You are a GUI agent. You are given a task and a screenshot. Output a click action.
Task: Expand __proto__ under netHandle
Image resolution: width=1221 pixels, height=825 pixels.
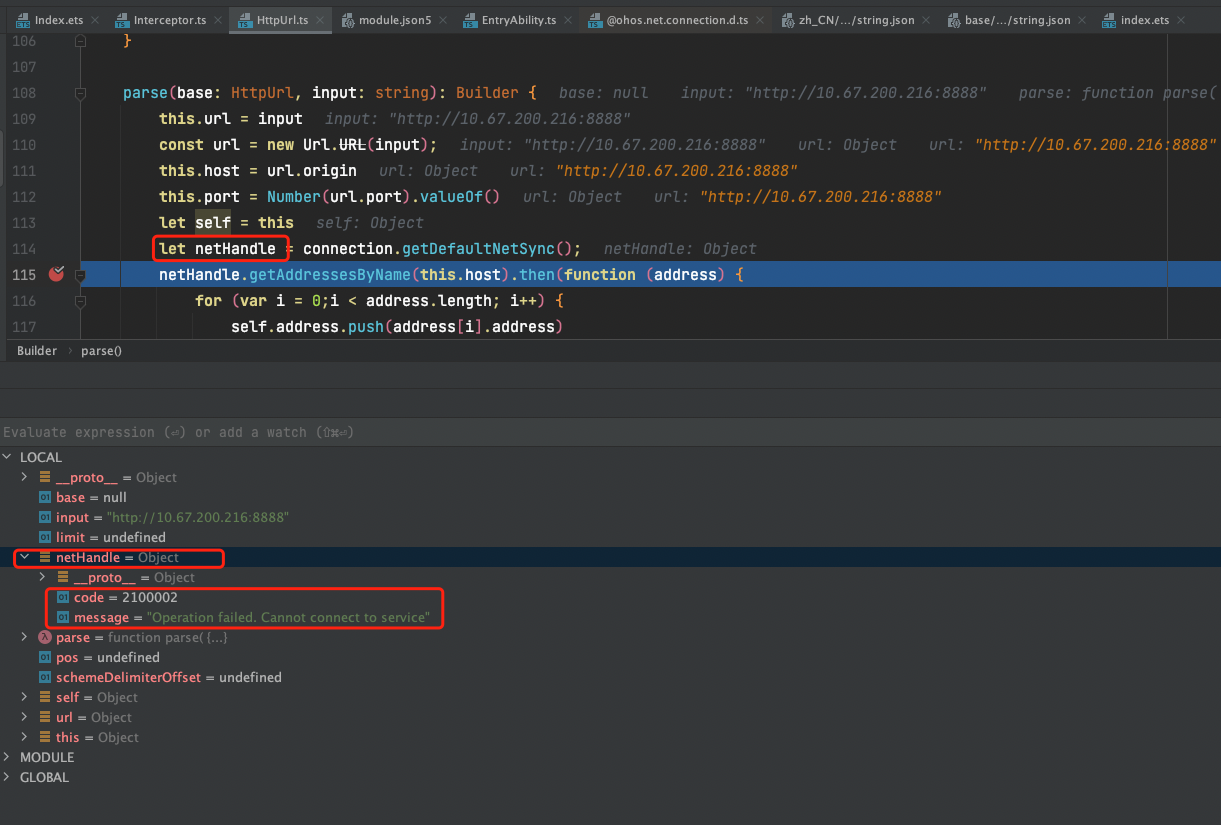(42, 577)
